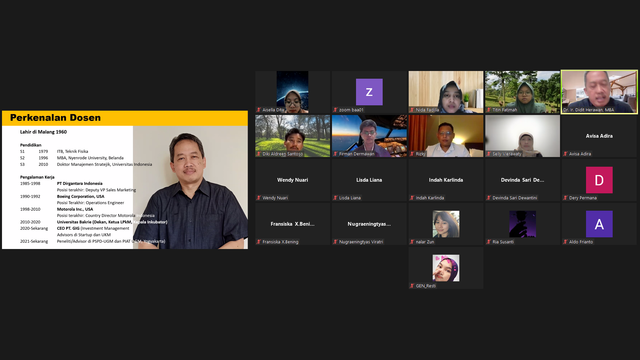The image size is (640, 360).
Task: Click the muted mic icon beside Dery Permana
Action: [565, 198]
